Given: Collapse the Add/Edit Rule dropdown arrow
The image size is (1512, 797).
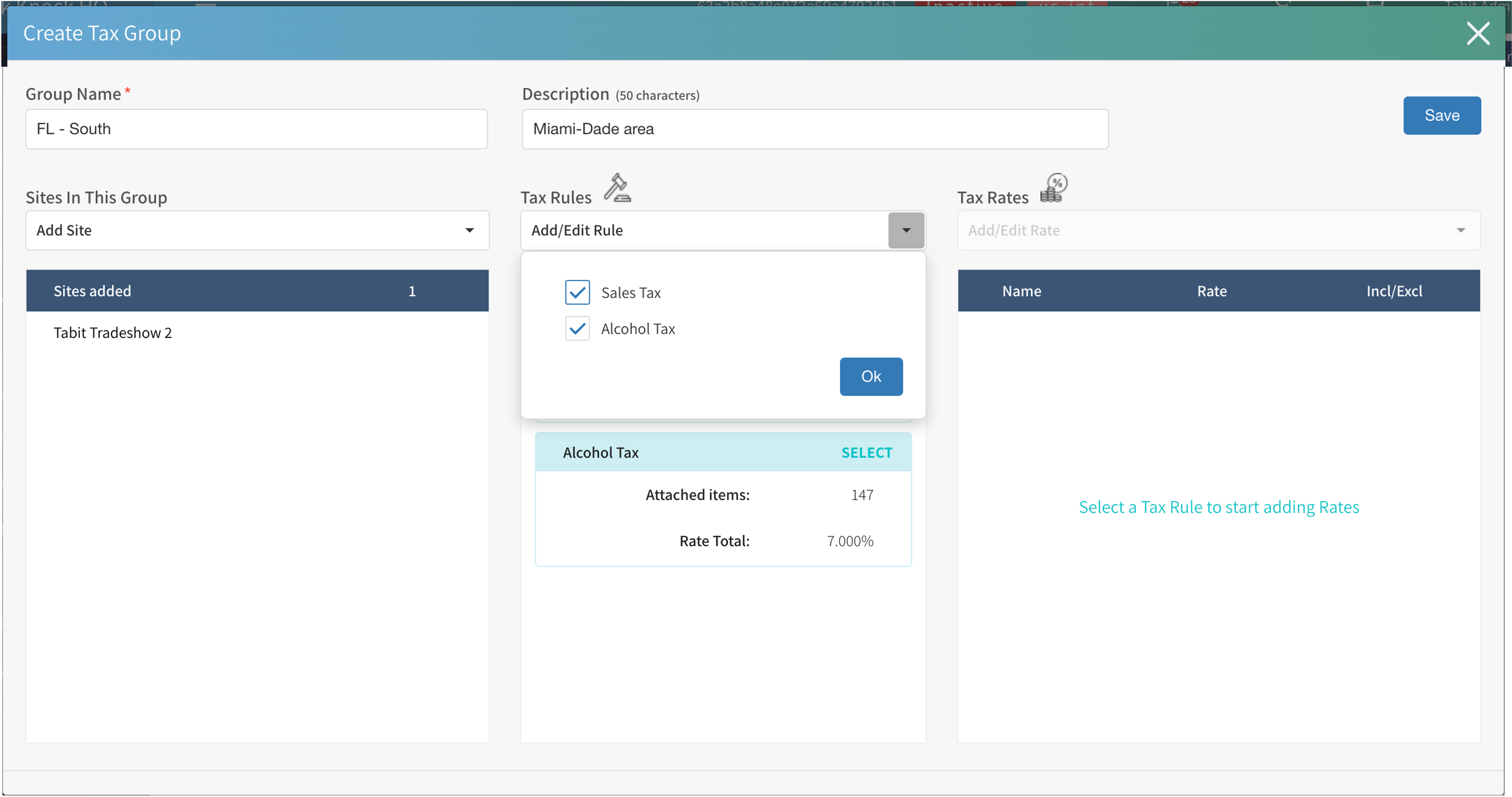Looking at the screenshot, I should click(906, 230).
